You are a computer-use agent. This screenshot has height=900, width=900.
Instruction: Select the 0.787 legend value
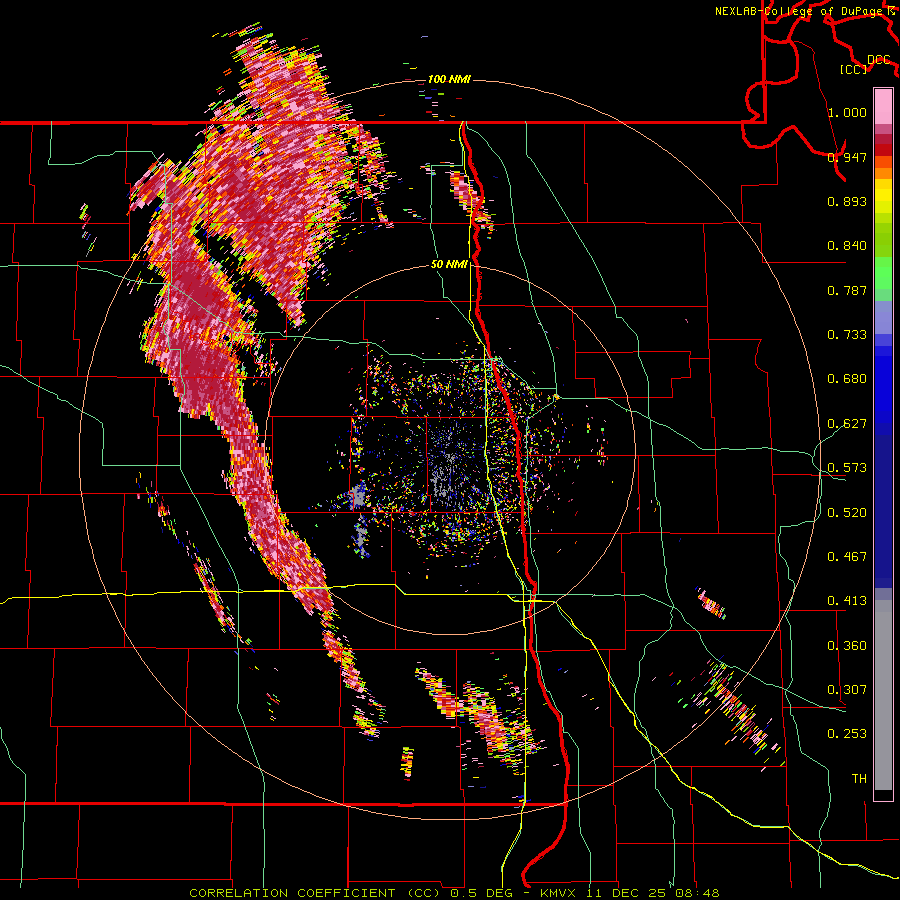[847, 290]
